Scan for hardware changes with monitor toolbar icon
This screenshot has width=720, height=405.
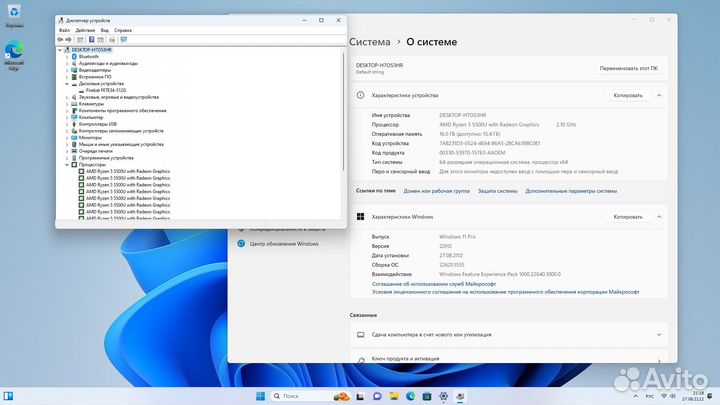pos(124,39)
